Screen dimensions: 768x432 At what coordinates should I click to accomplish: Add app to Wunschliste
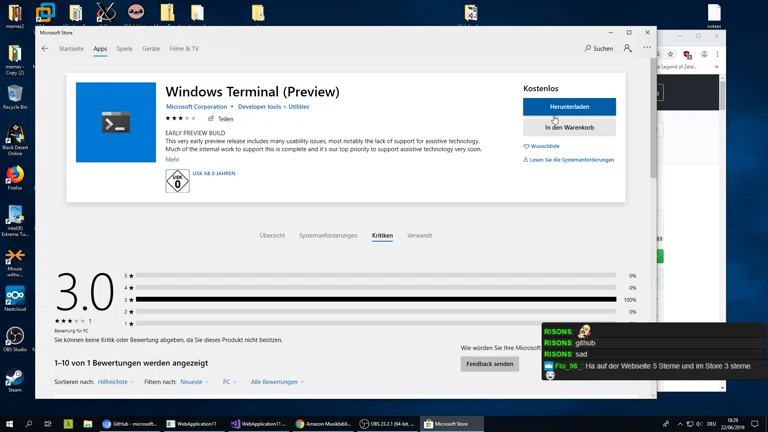click(542, 146)
